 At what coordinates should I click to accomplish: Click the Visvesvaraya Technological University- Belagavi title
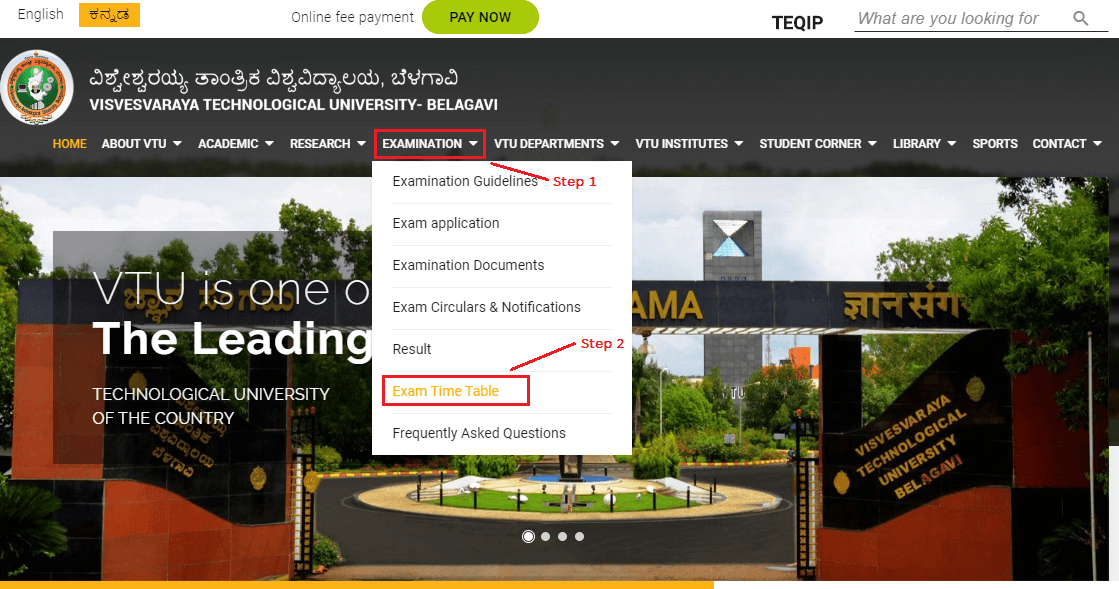tap(293, 105)
